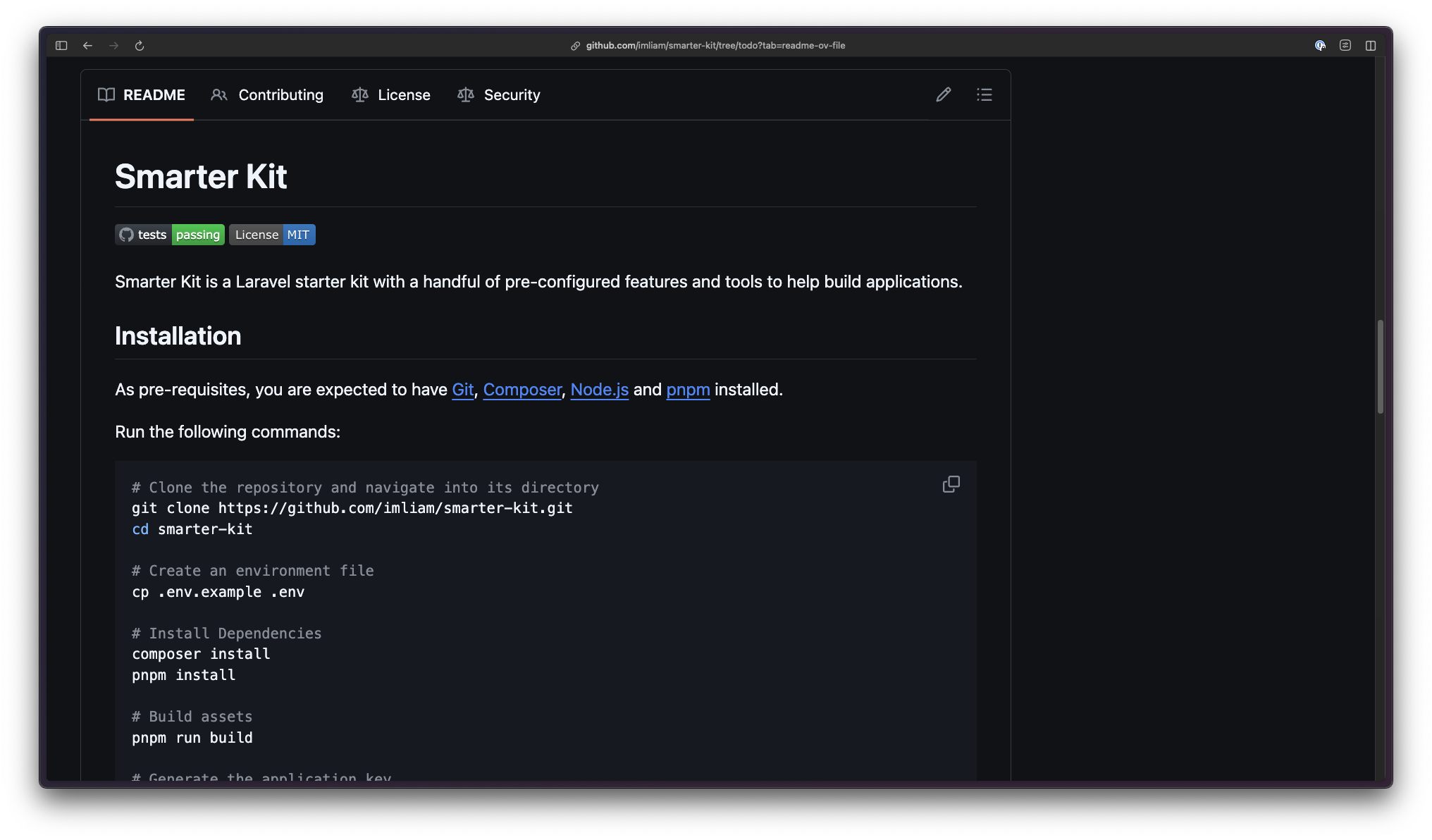Switch to the Security tab
Image resolution: width=1432 pixels, height=840 pixels.
pos(499,94)
